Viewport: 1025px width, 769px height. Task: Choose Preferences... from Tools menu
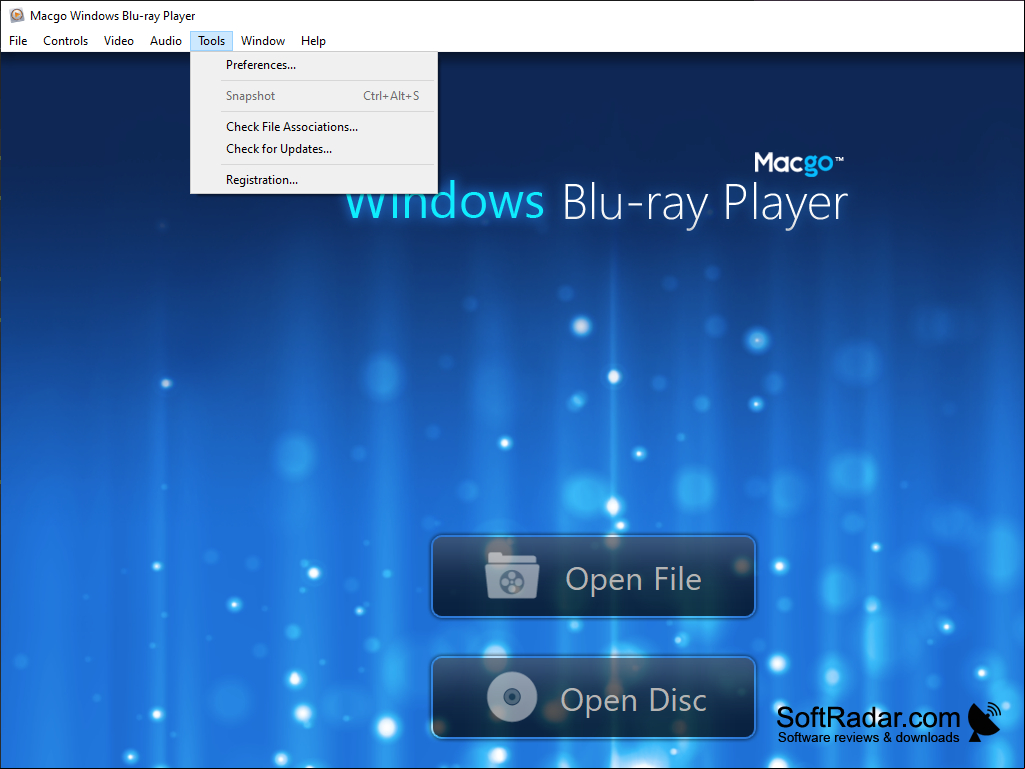click(314, 65)
